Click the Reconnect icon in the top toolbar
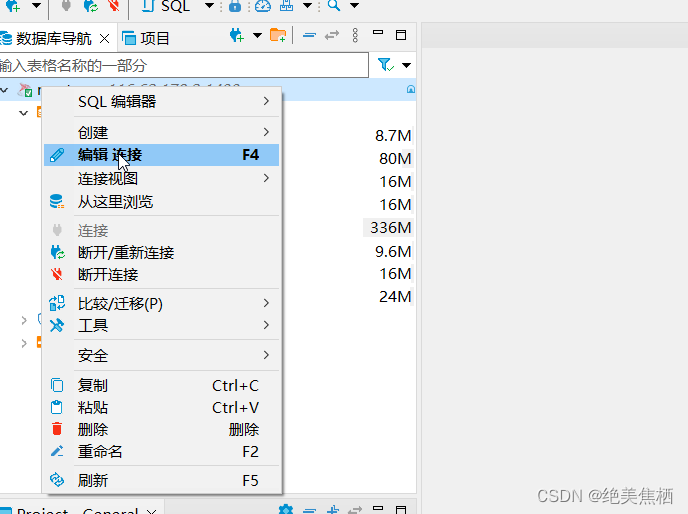The image size is (688, 514). click(x=91, y=5)
